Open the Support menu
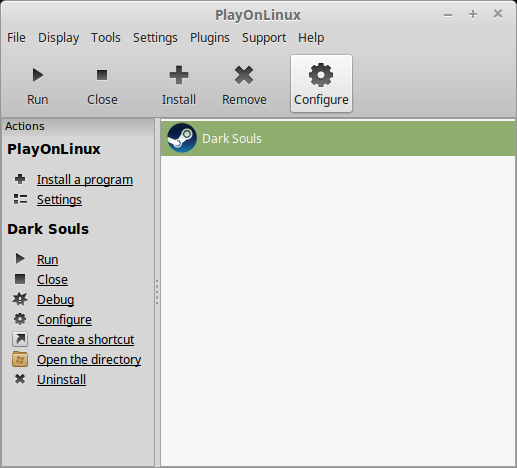Viewport: 517px width, 468px height. coord(264,38)
